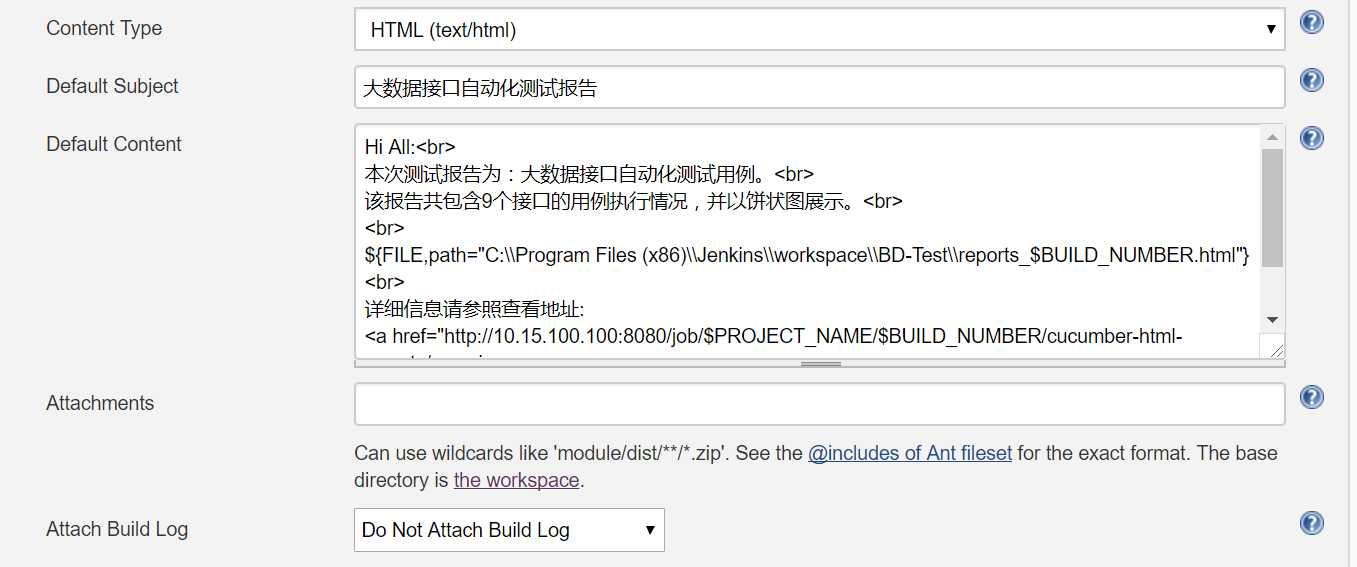Screen dimensions: 1357x567
Task: Open the '@includes of Ant fileset' link
Action: pos(909,453)
